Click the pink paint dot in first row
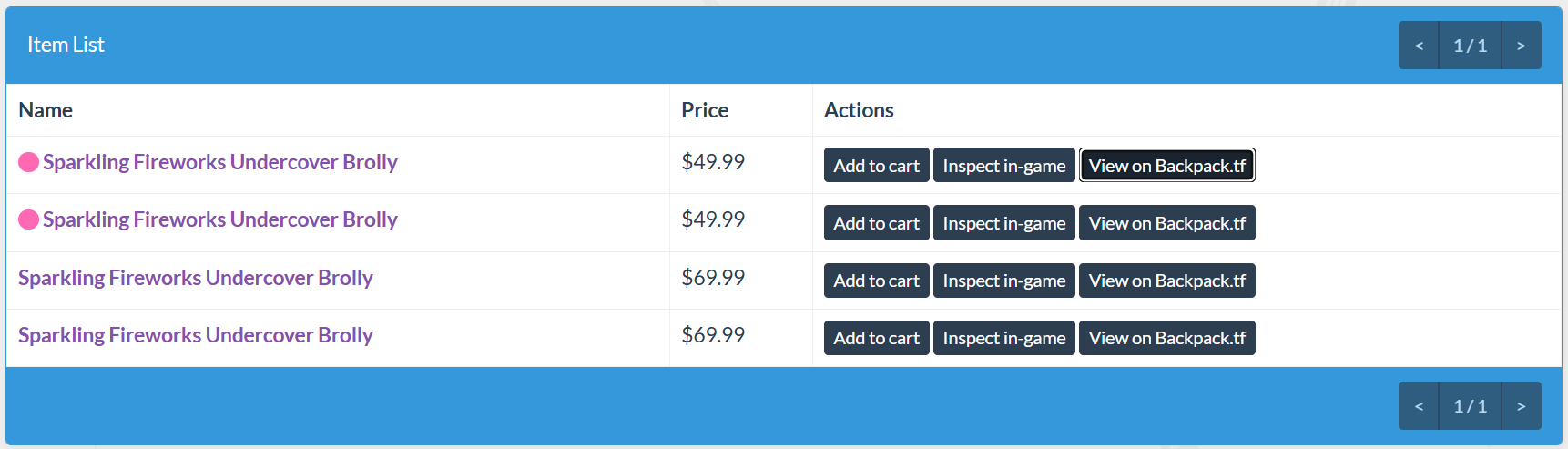The height and width of the screenshot is (449, 1568). coord(28,162)
